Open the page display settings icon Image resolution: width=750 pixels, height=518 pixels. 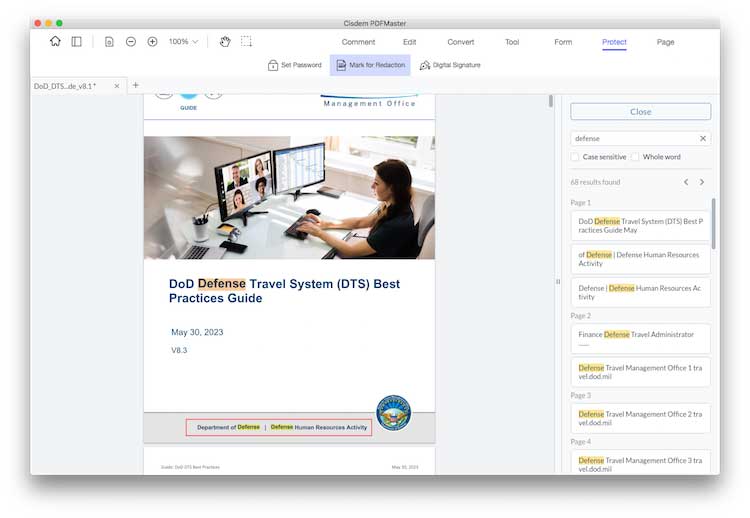tap(109, 42)
